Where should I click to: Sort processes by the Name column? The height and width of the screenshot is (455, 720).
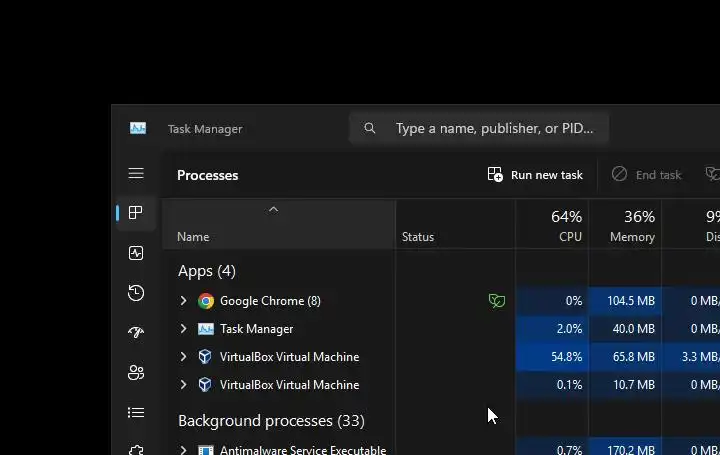tap(193, 237)
